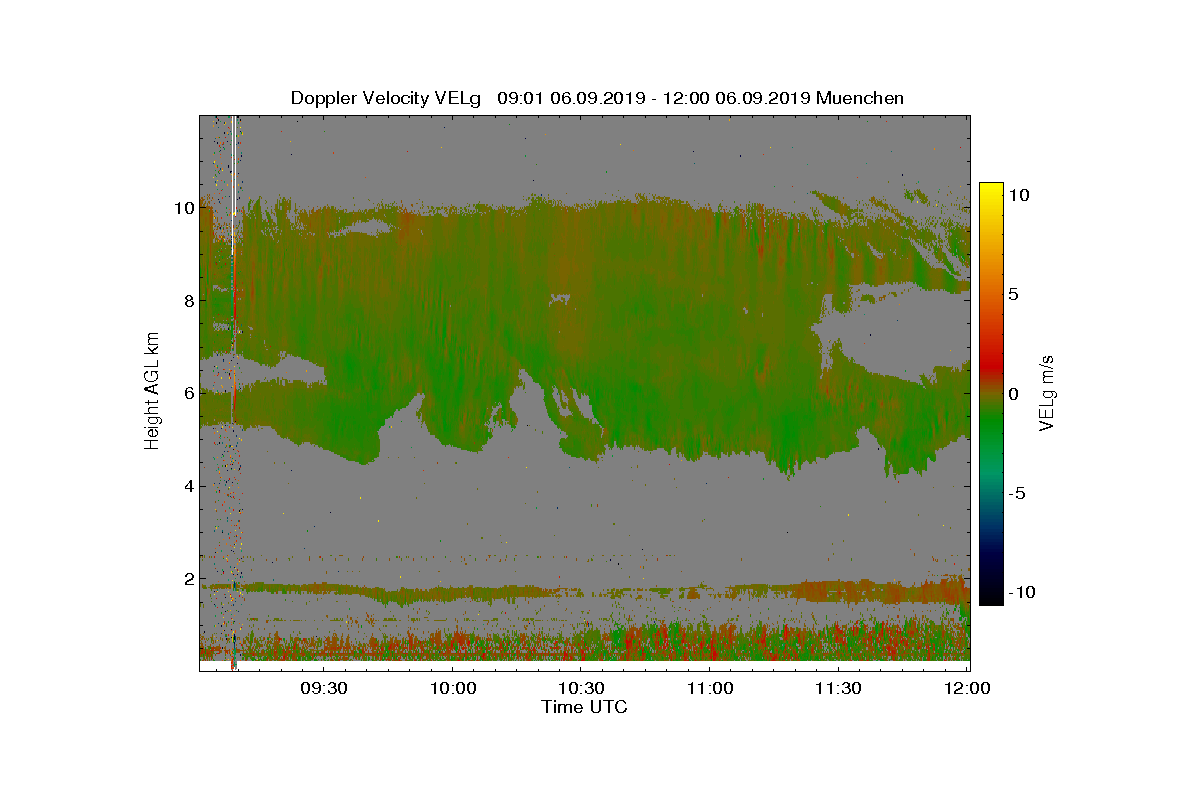Click the '10:00' time tick label
The width and height of the screenshot is (1200, 800).
(453, 688)
